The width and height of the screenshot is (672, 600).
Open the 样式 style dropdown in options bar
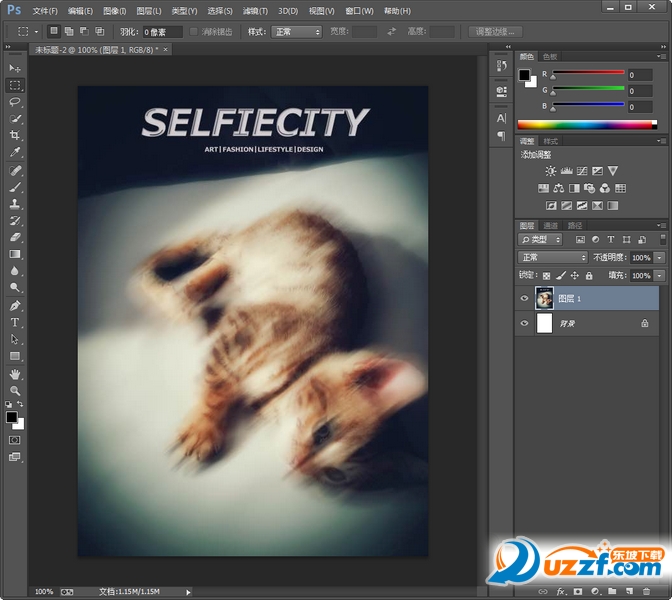point(297,32)
